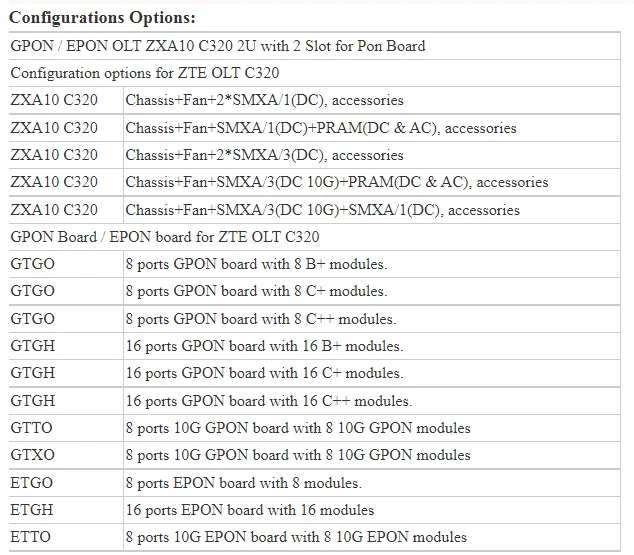Select the Chassis+Fan+2*SMXA/3(DC) description cell
This screenshot has height=555, width=634.
click(x=264, y=155)
